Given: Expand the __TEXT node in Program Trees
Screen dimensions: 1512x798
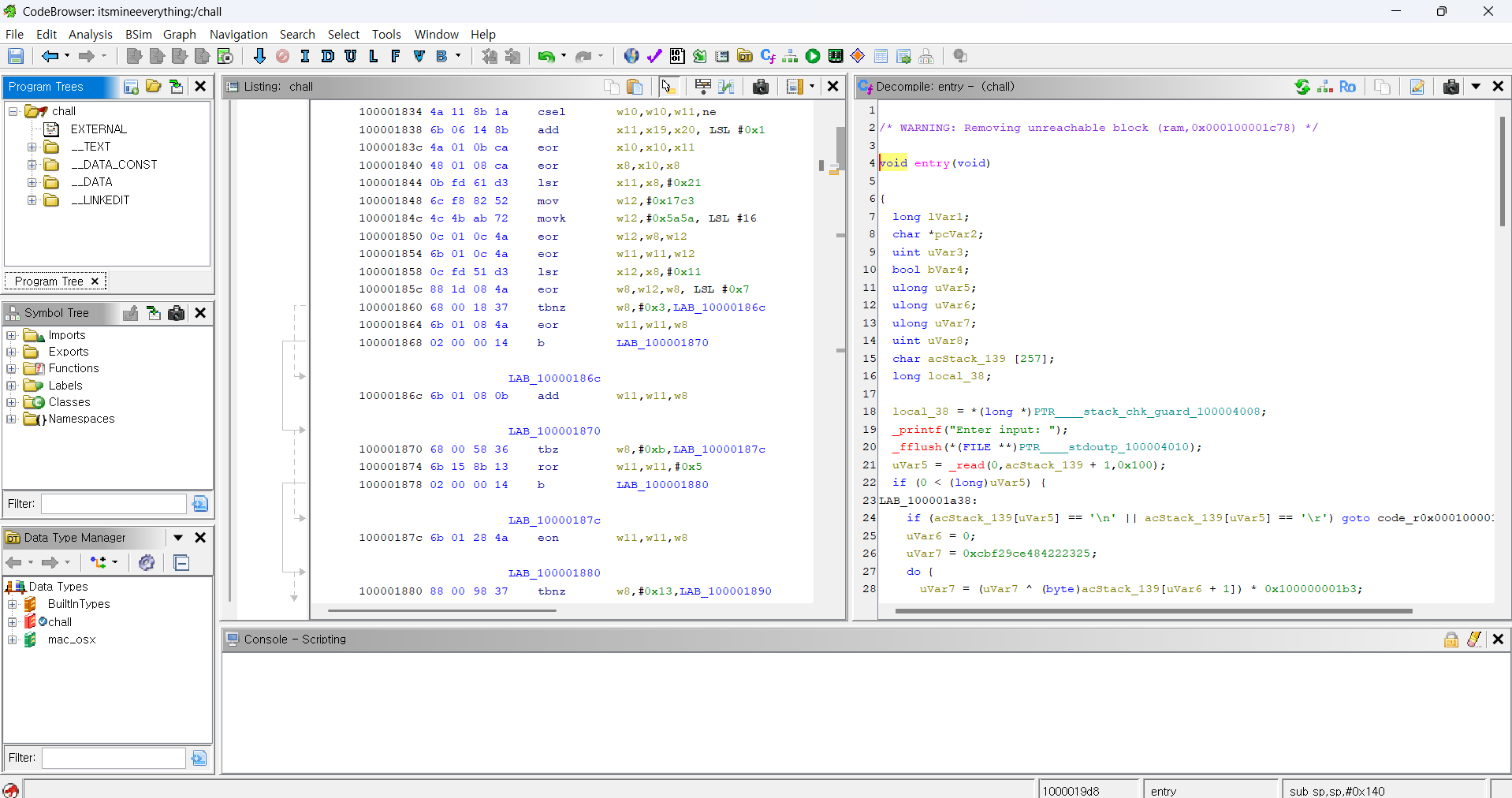Looking at the screenshot, I should (32, 147).
